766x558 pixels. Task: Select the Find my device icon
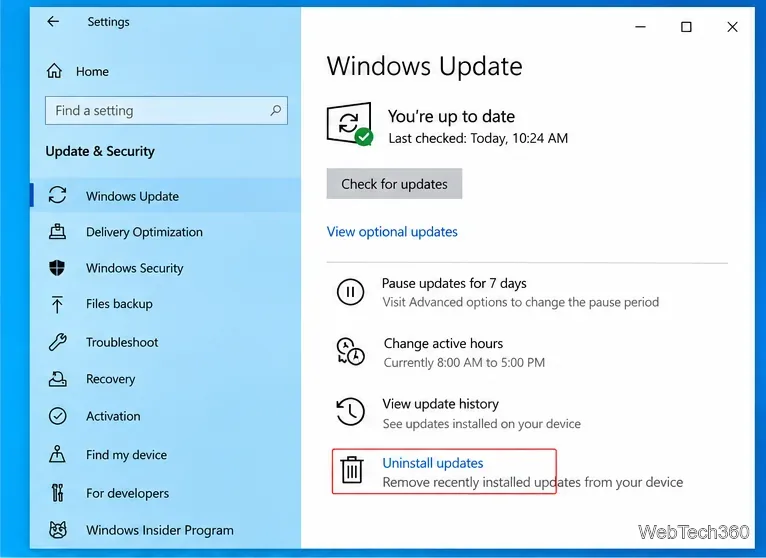pos(57,454)
